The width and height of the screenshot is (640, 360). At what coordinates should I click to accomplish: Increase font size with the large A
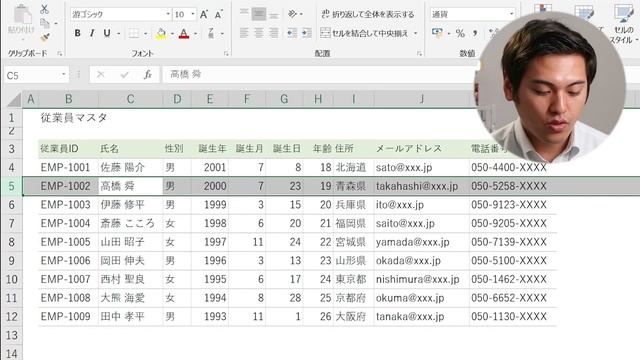point(204,15)
